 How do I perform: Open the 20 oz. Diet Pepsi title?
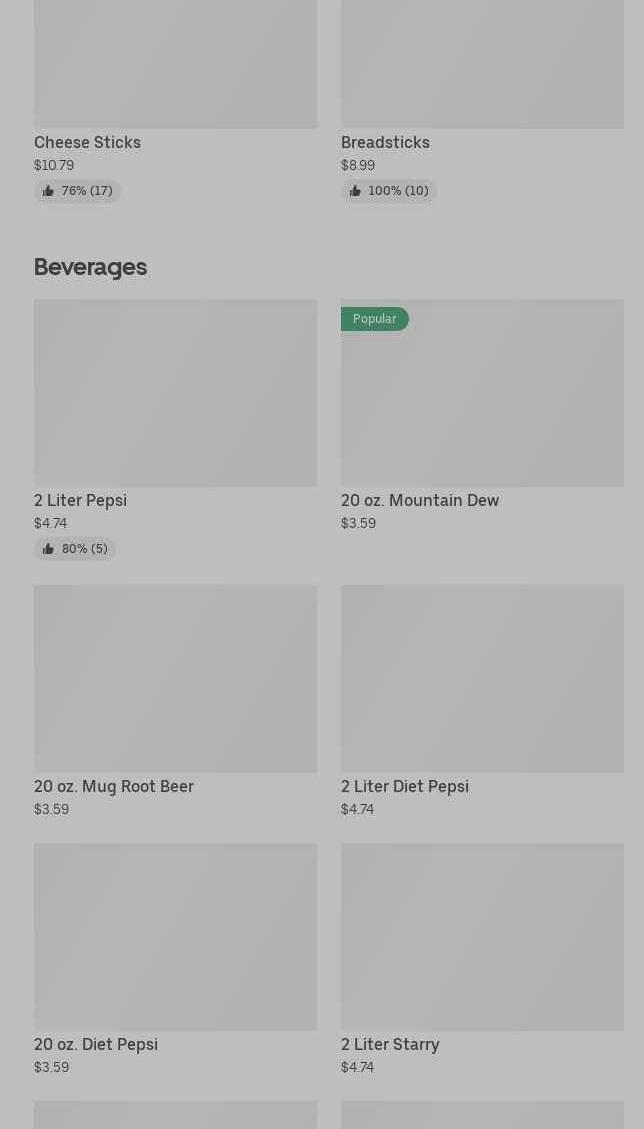[x=96, y=1044]
